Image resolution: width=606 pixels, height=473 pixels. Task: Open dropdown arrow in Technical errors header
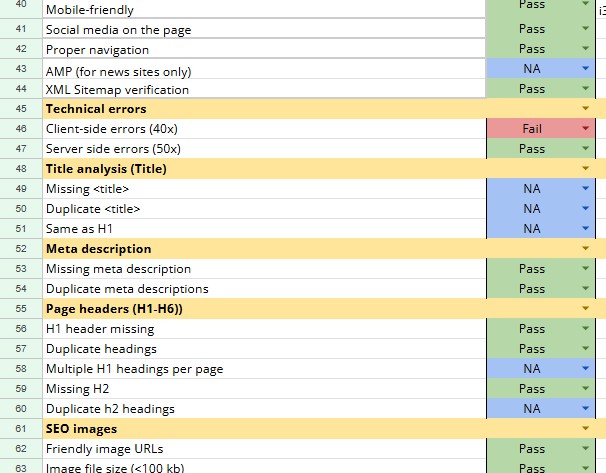click(x=585, y=109)
